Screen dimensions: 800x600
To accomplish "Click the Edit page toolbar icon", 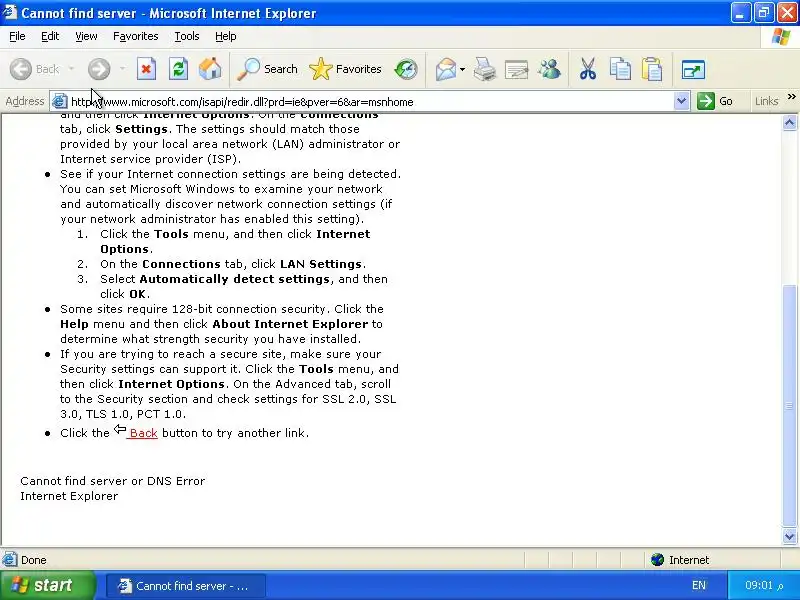I will point(516,69).
